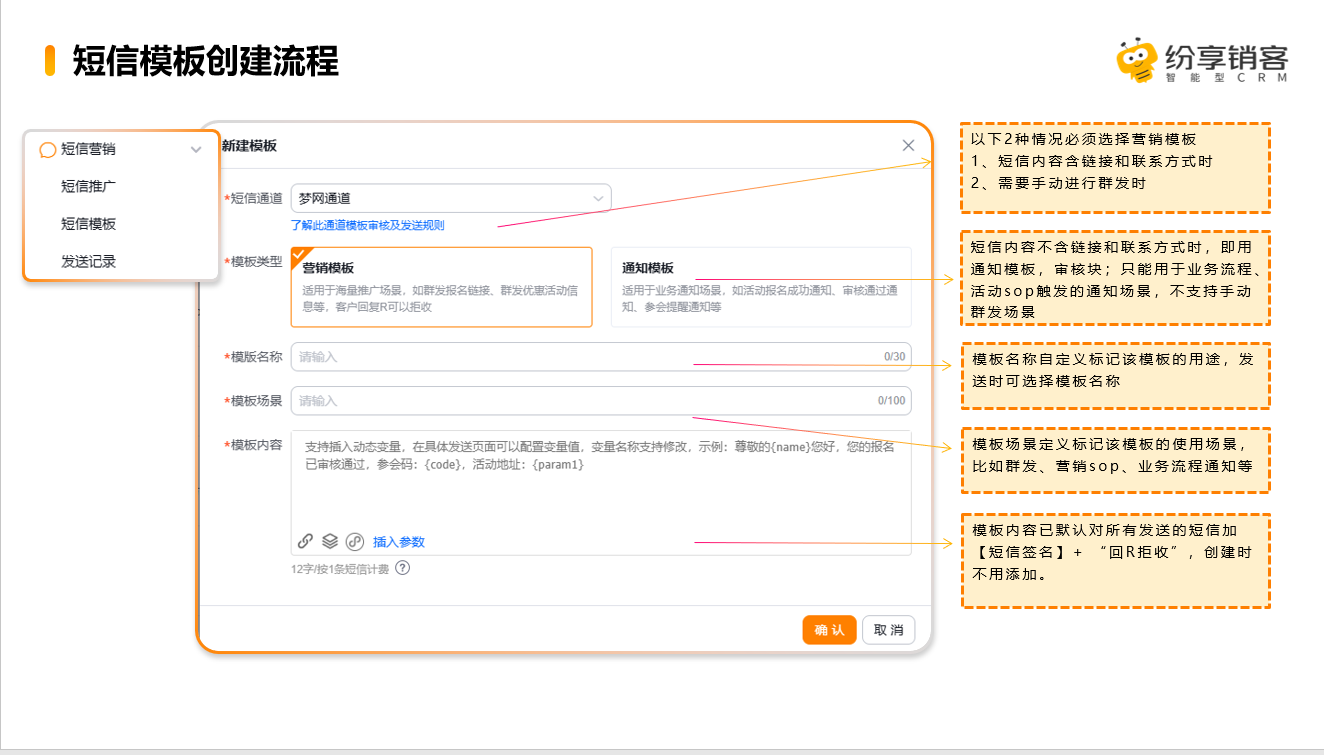This screenshot has width=1324, height=755.
Task: Open the 短信模板 menu item
Action: [x=88, y=224]
